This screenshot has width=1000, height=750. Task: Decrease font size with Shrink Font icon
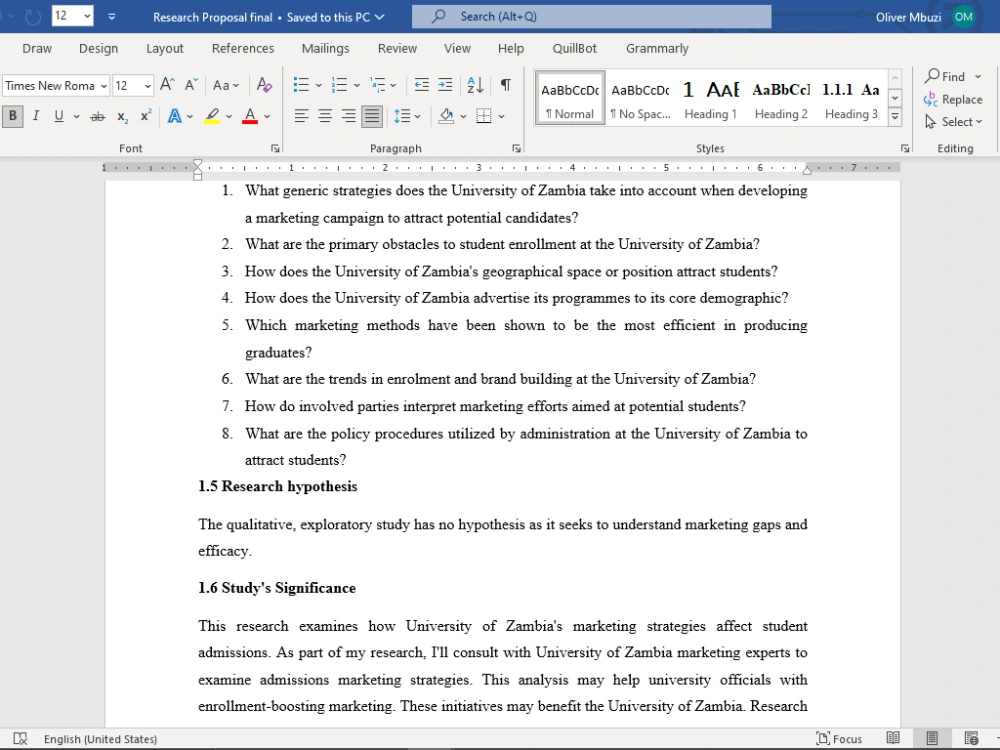coord(191,85)
